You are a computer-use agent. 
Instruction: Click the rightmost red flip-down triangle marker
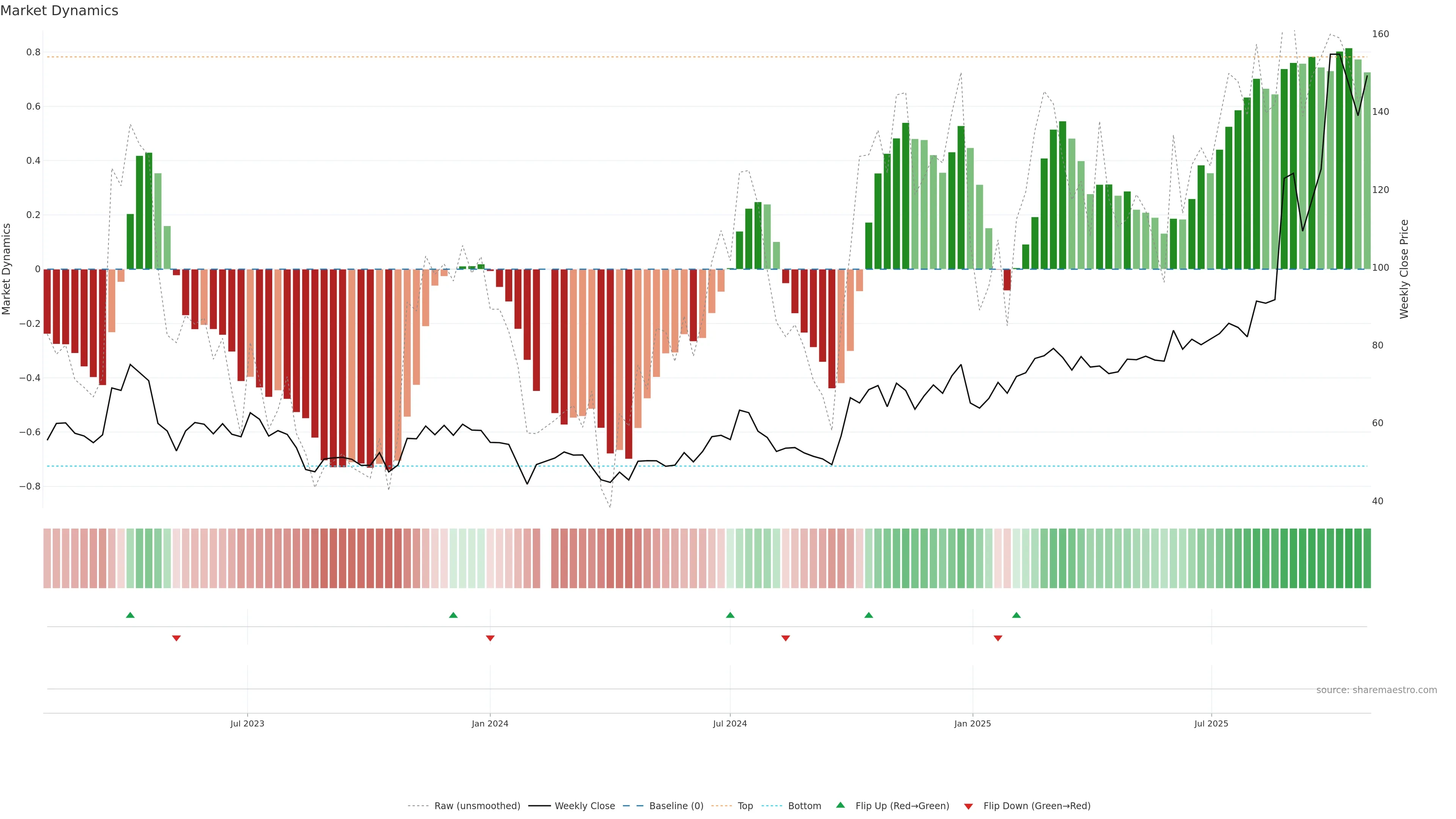point(998,638)
